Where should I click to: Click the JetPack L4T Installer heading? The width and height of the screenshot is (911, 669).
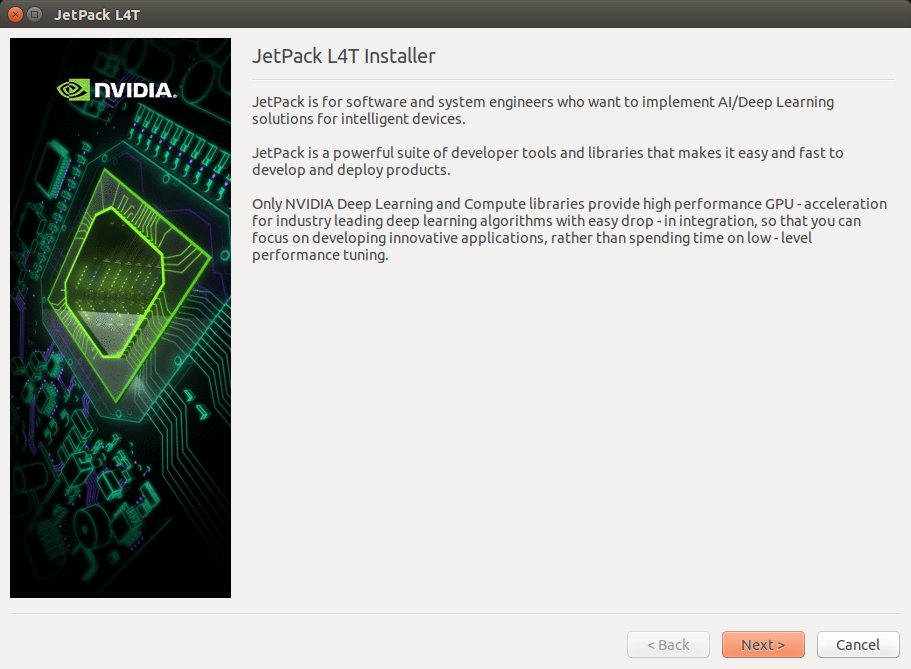coord(343,56)
